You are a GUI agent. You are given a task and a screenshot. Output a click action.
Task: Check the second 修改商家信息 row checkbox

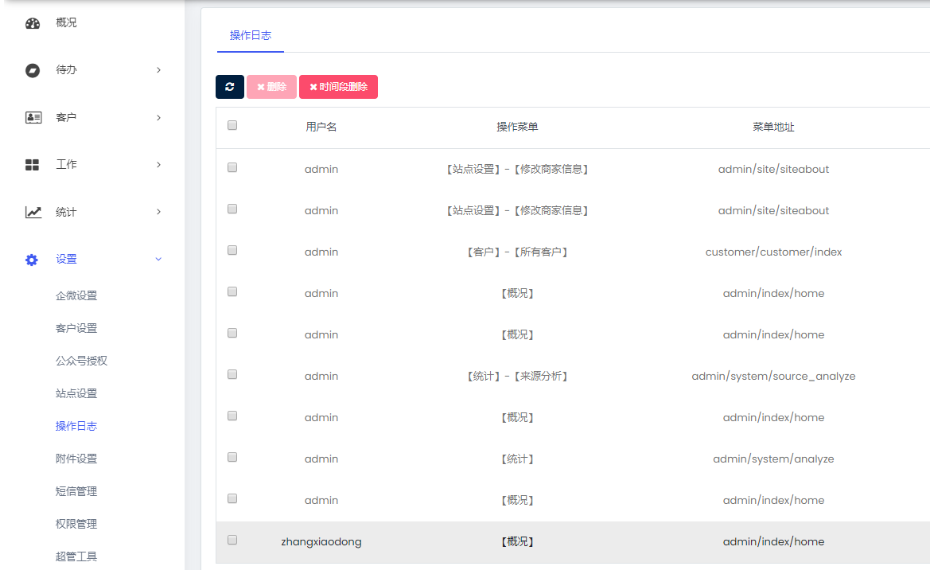pos(232,209)
